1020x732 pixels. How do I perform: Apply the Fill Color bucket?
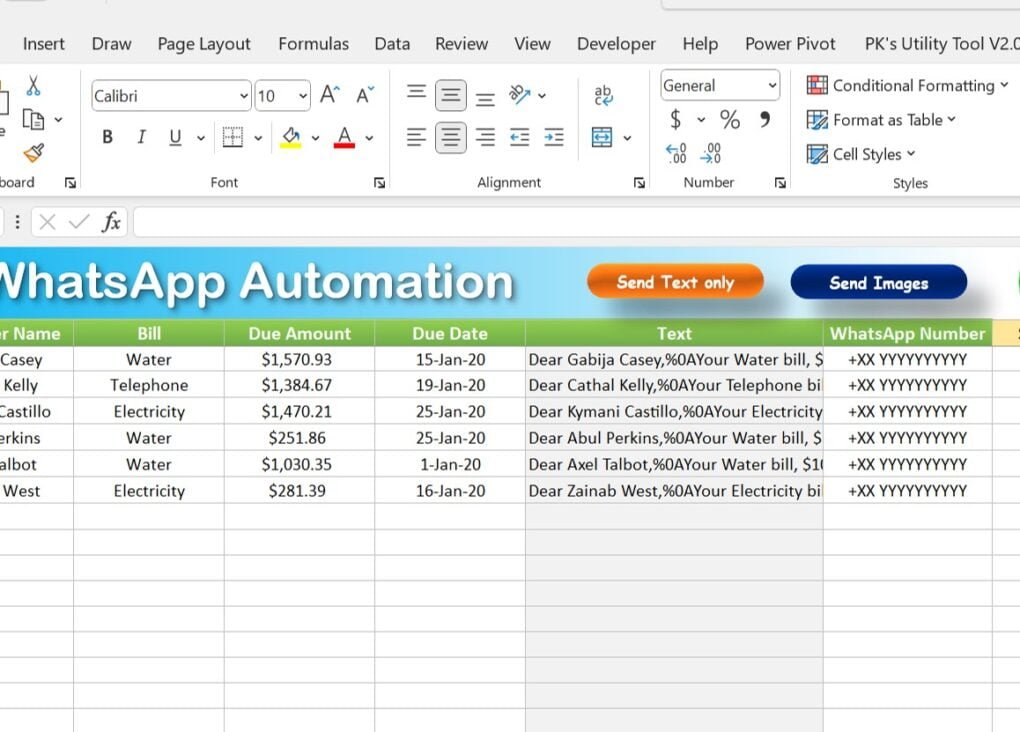tap(291, 137)
